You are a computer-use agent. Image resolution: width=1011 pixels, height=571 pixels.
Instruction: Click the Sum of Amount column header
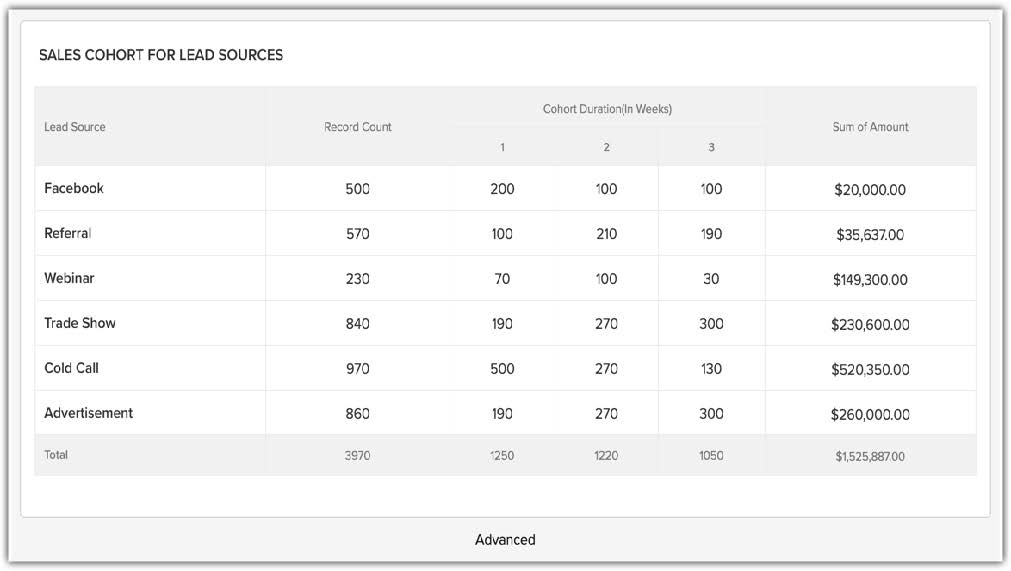point(870,127)
